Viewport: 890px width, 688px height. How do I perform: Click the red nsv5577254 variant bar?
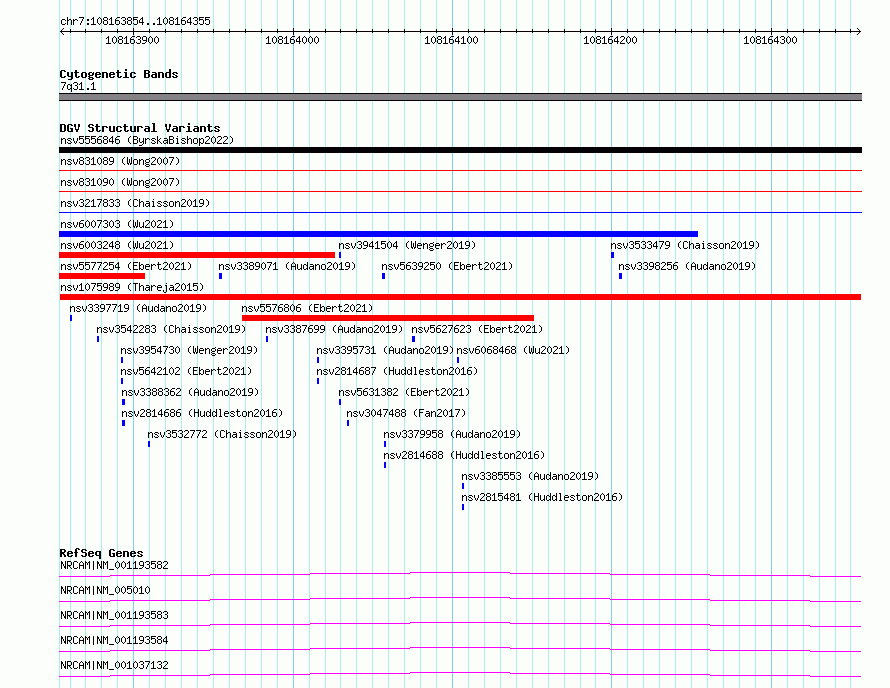click(102, 276)
